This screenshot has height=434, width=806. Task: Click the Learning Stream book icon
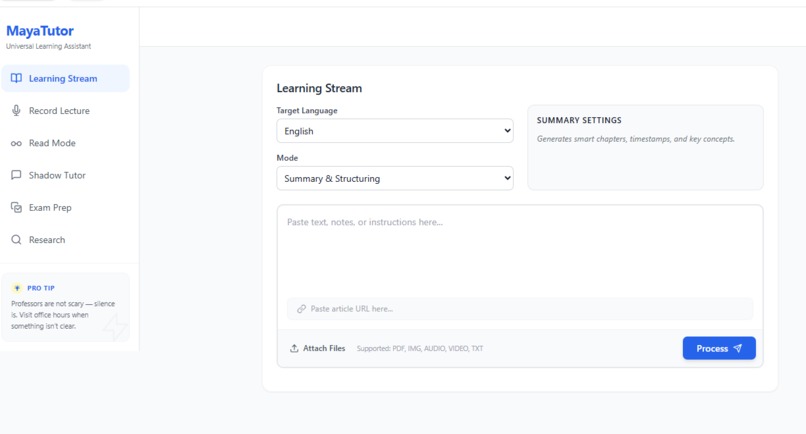[x=16, y=78]
